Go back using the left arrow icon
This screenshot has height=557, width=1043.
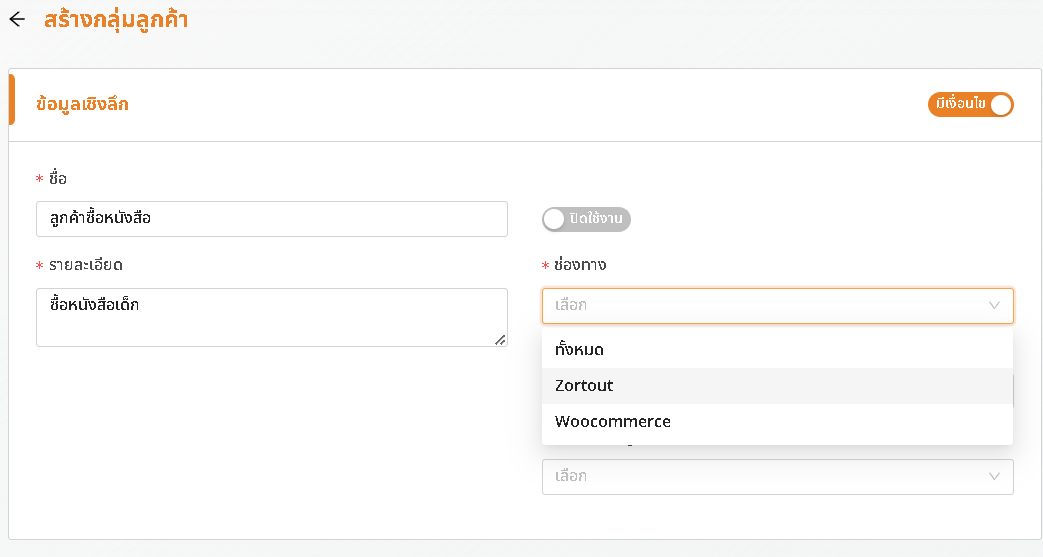pos(17,19)
